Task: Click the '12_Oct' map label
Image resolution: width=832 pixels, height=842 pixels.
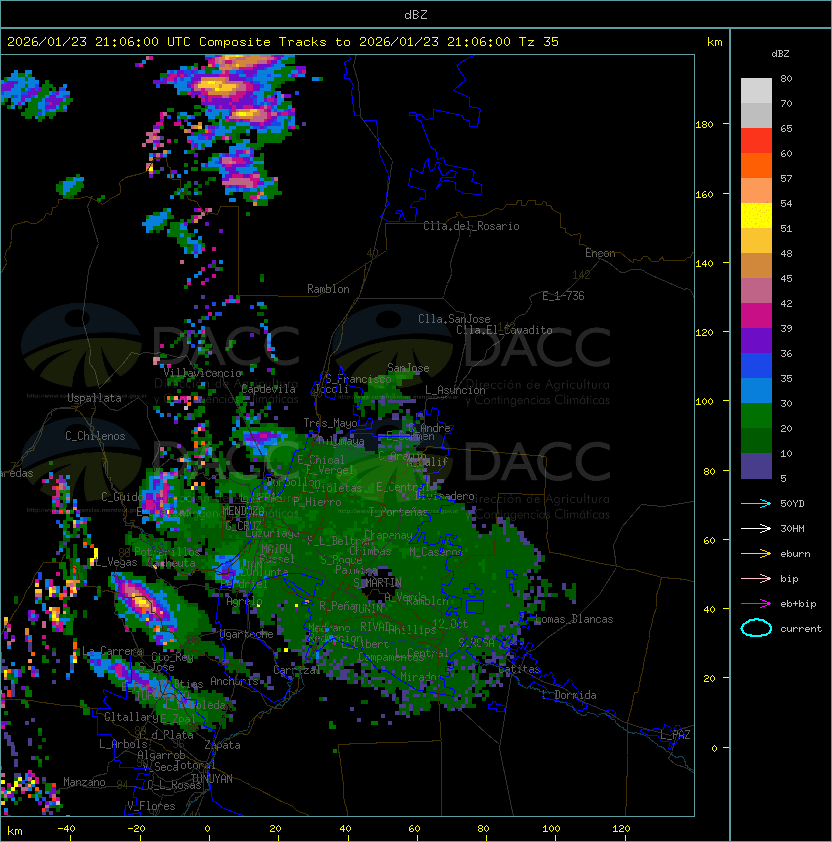Action: 450,623
